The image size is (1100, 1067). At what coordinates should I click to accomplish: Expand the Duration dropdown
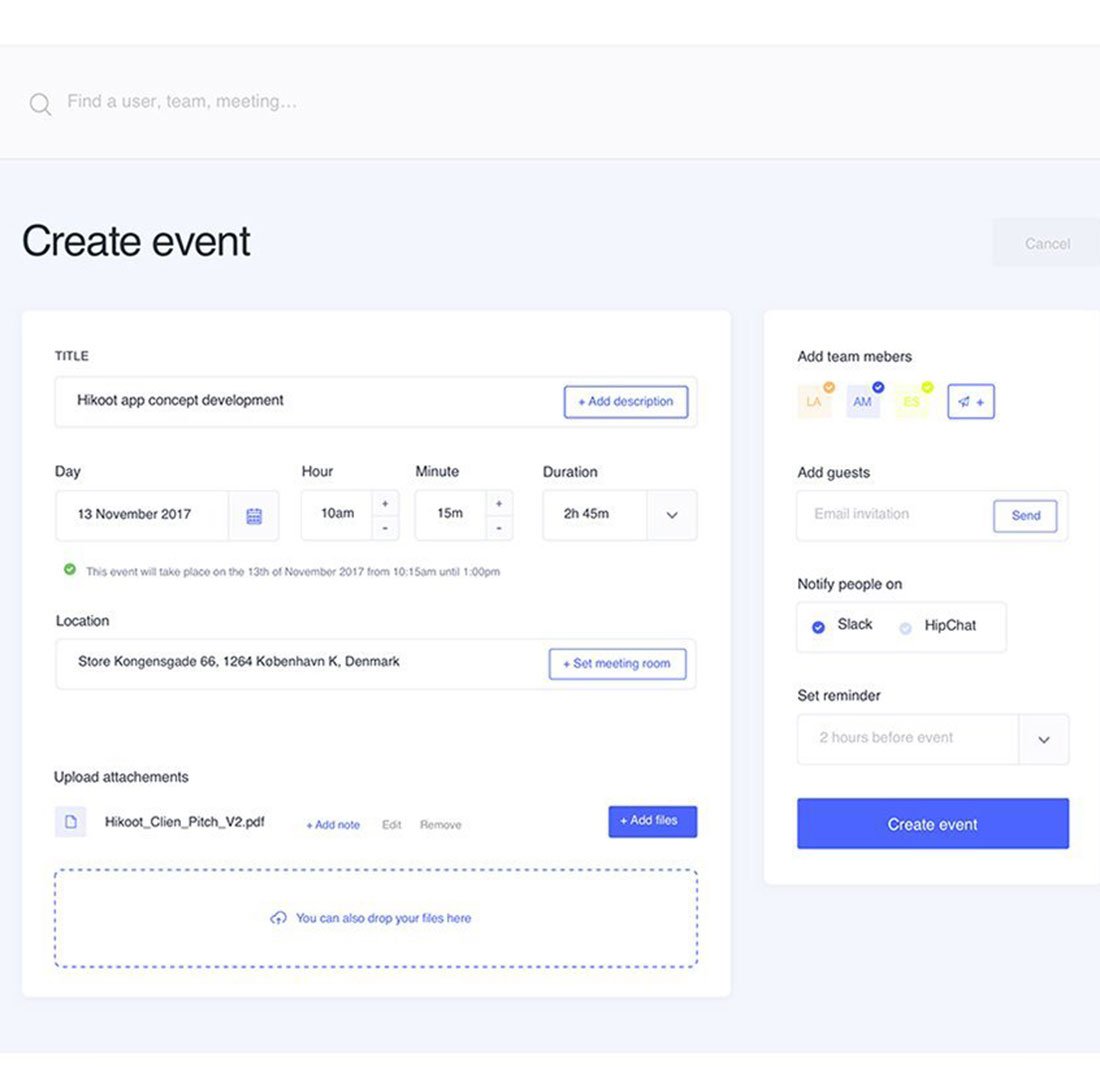coord(671,515)
